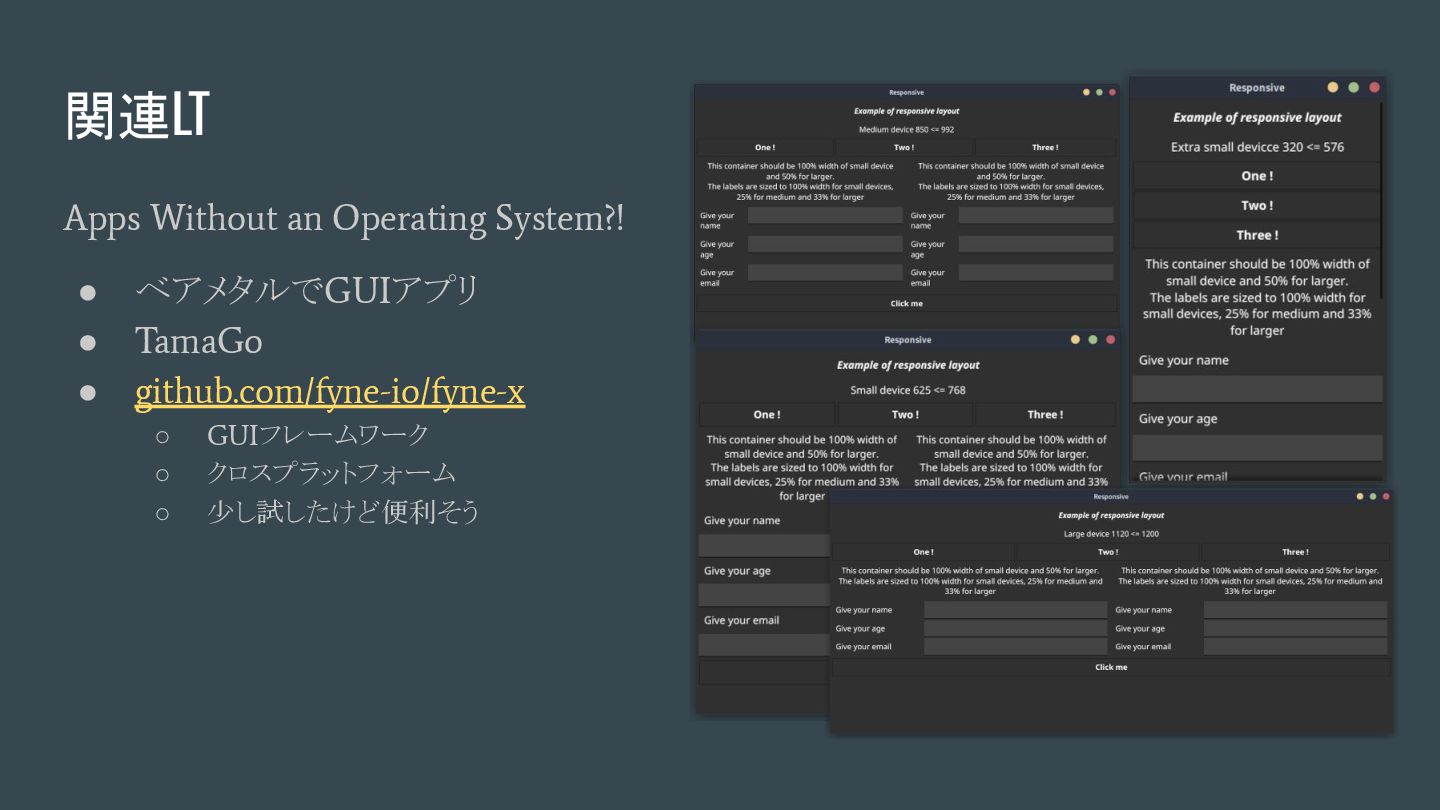Select right-column name field in Large device window

point(1295,609)
